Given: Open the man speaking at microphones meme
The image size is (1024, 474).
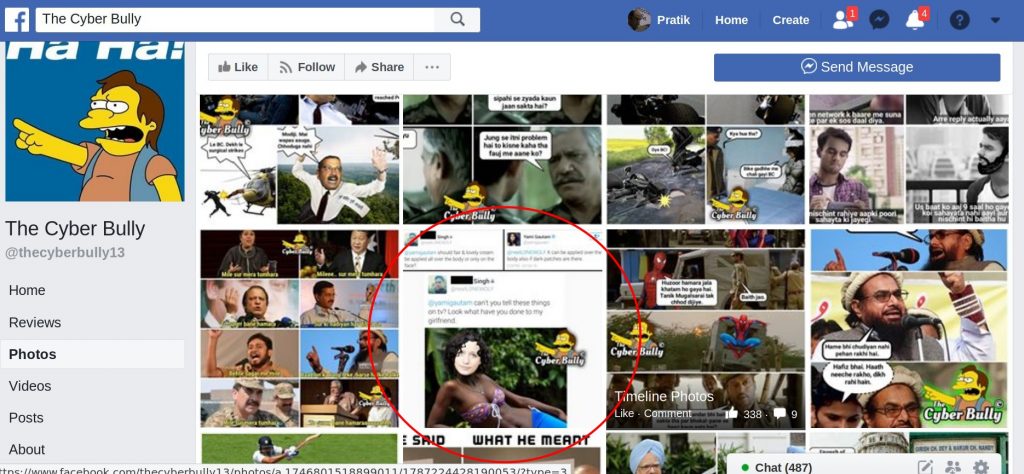Looking at the screenshot, I should (909, 328).
